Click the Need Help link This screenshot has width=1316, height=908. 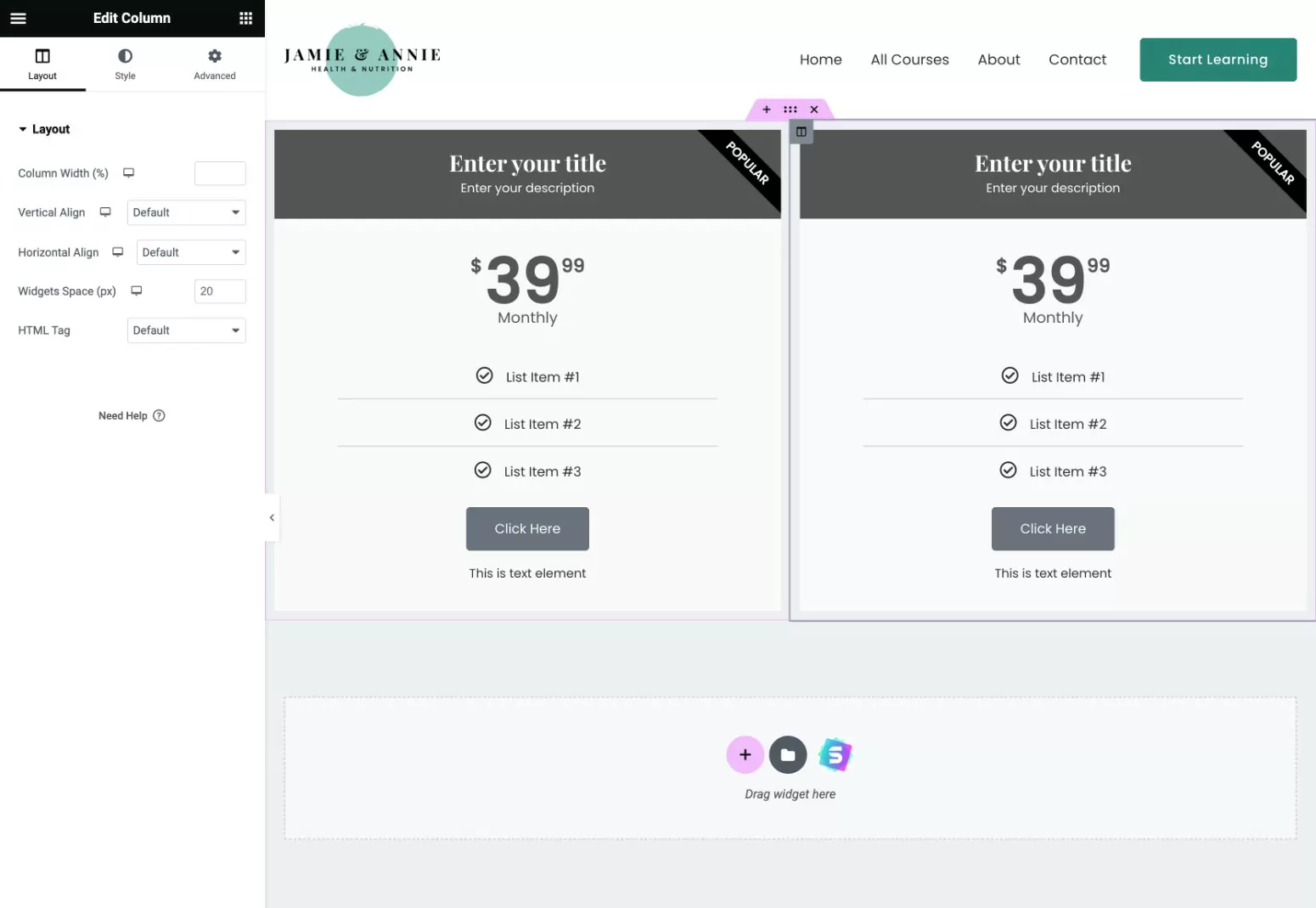click(131, 415)
